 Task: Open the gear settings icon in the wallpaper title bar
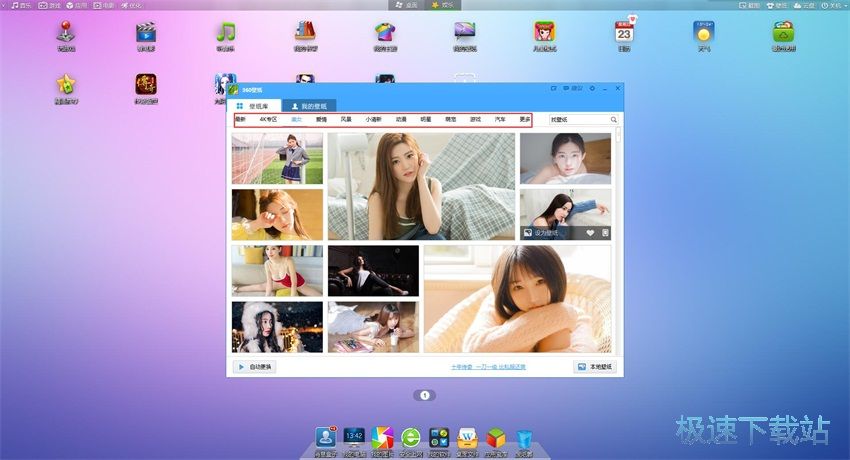pos(592,88)
